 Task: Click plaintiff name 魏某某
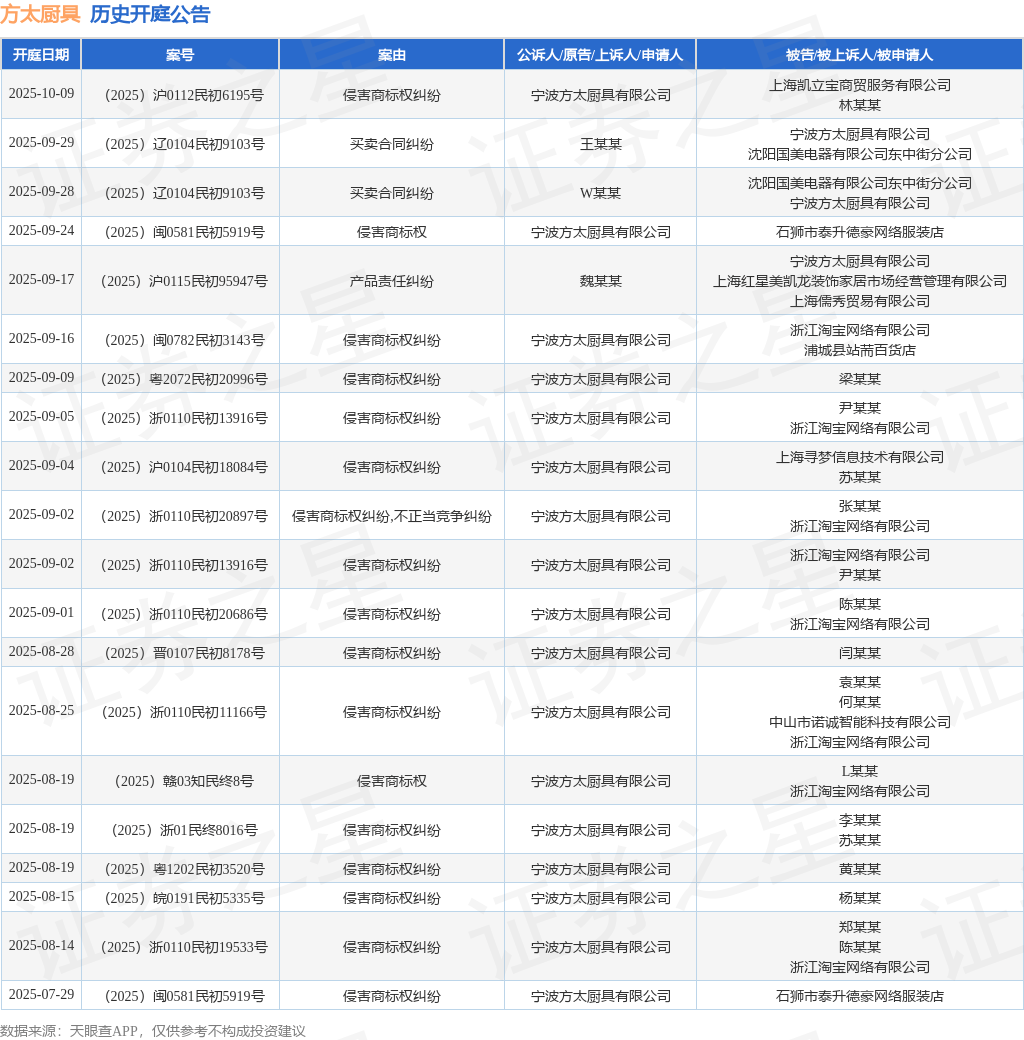[600, 281]
